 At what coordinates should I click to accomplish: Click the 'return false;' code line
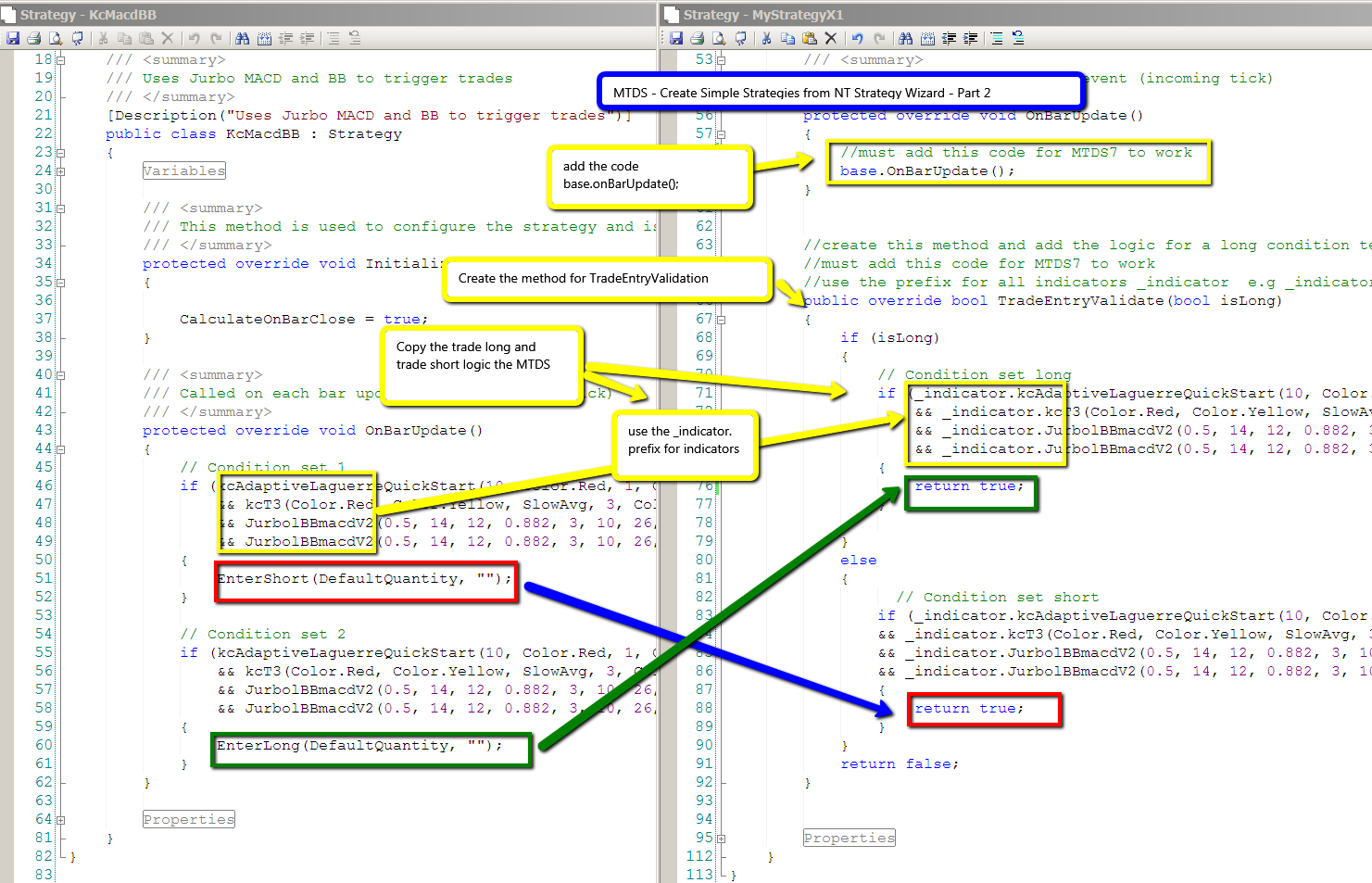(x=900, y=764)
